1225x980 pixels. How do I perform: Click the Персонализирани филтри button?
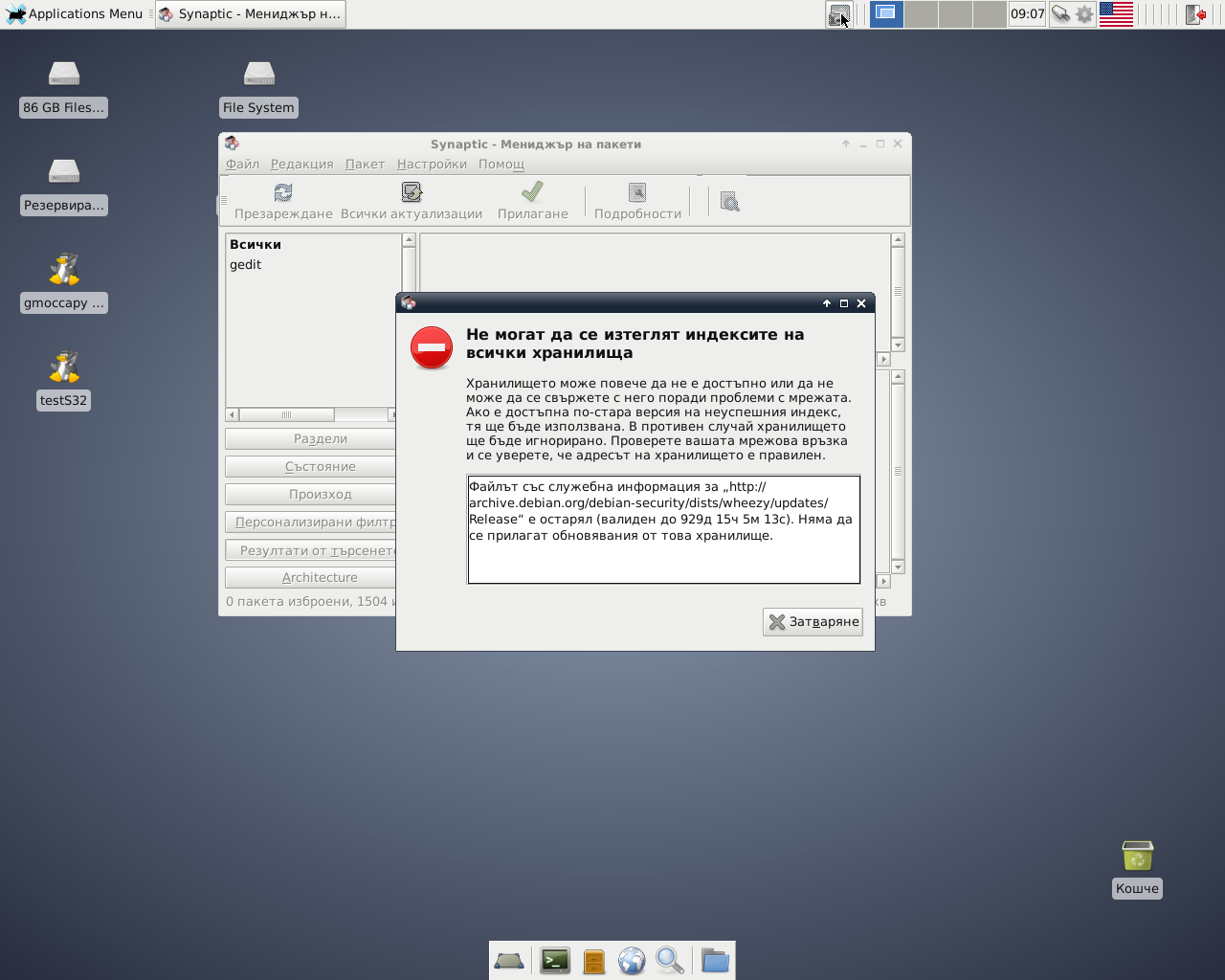click(310, 523)
